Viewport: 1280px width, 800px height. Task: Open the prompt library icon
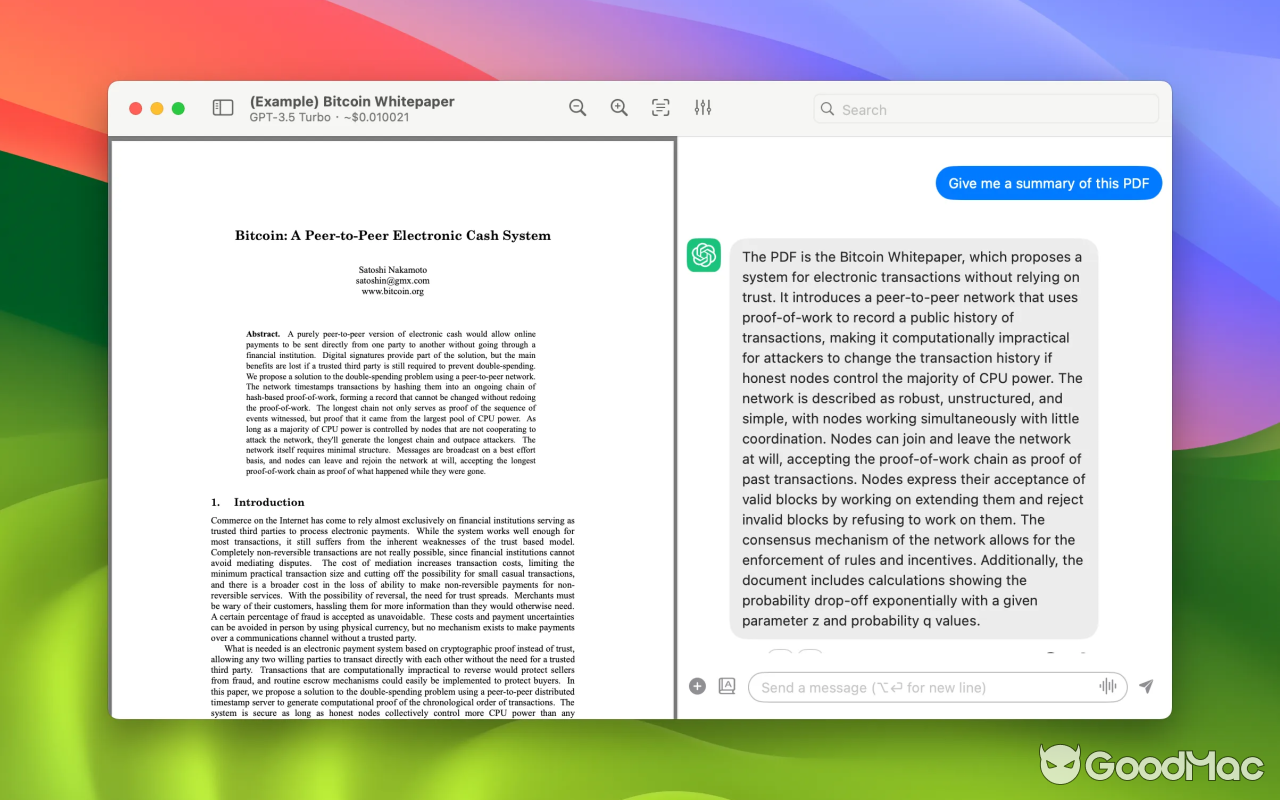click(726, 686)
